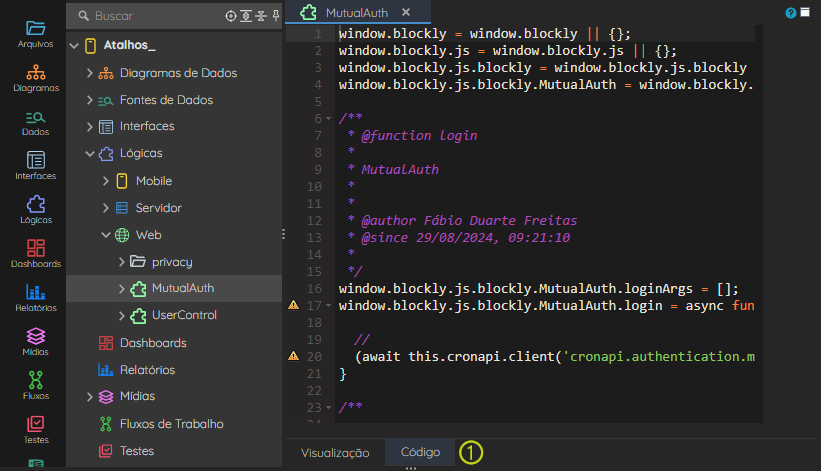
Task: Open the Interfaces sidebar panel
Action: click(x=36, y=166)
